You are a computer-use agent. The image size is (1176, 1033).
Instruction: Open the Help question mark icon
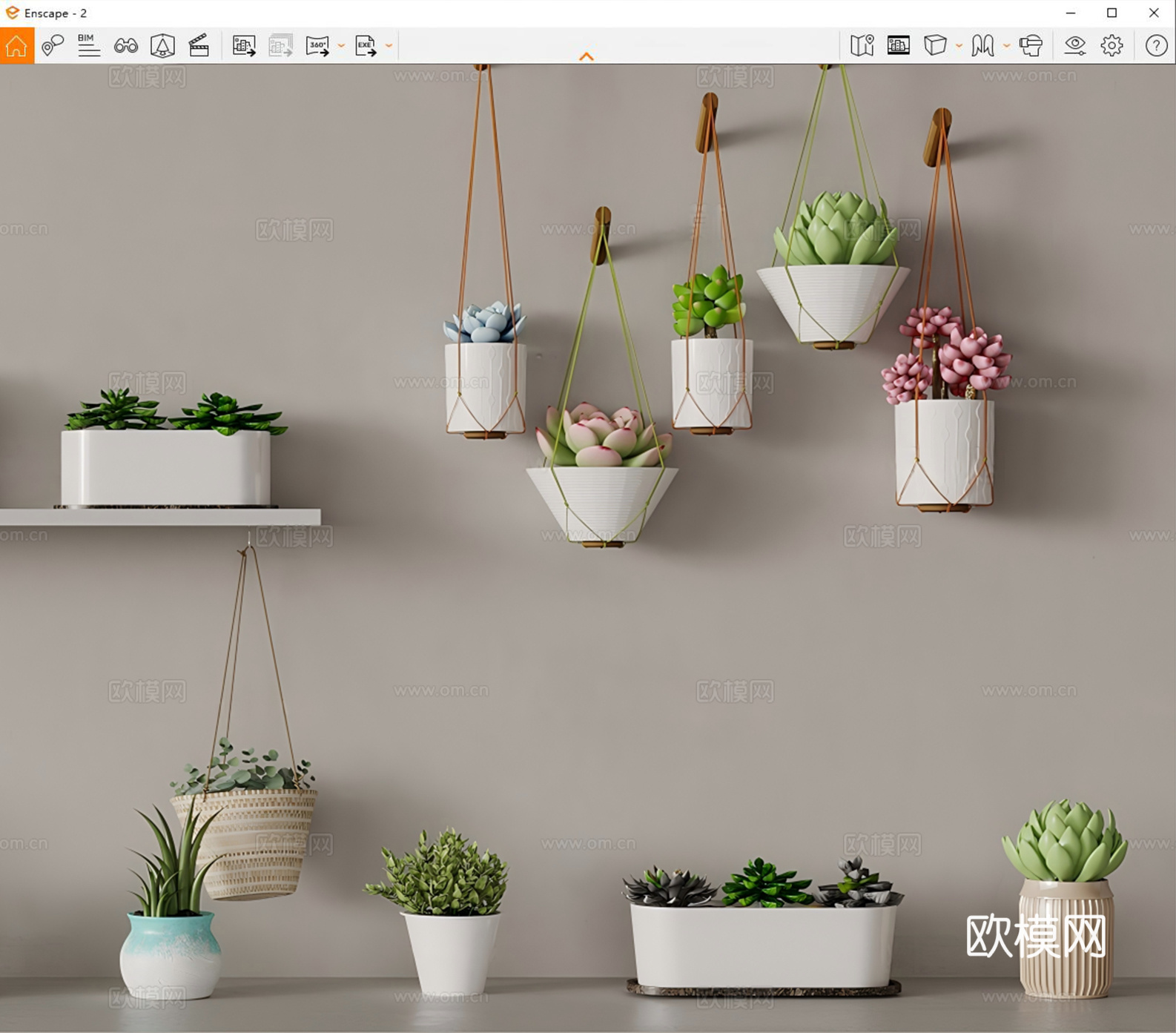tap(1157, 46)
